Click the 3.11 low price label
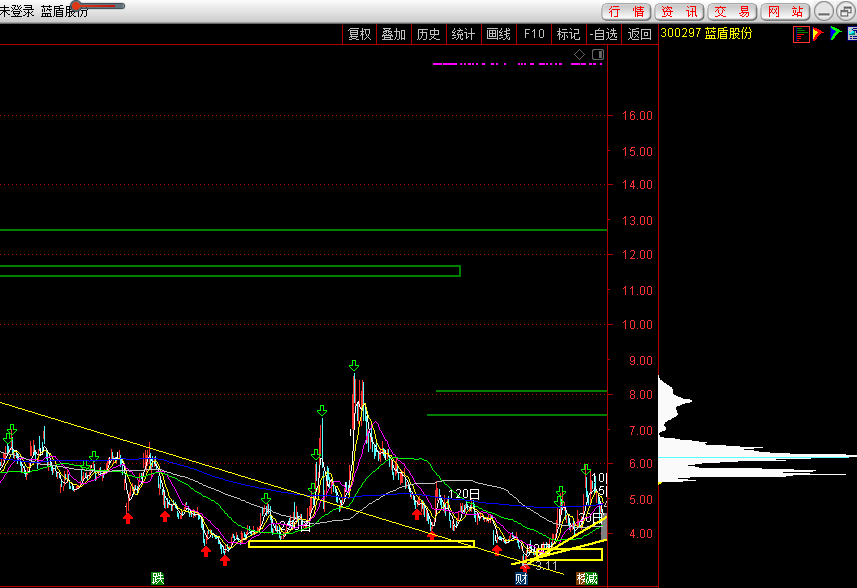 547,566
